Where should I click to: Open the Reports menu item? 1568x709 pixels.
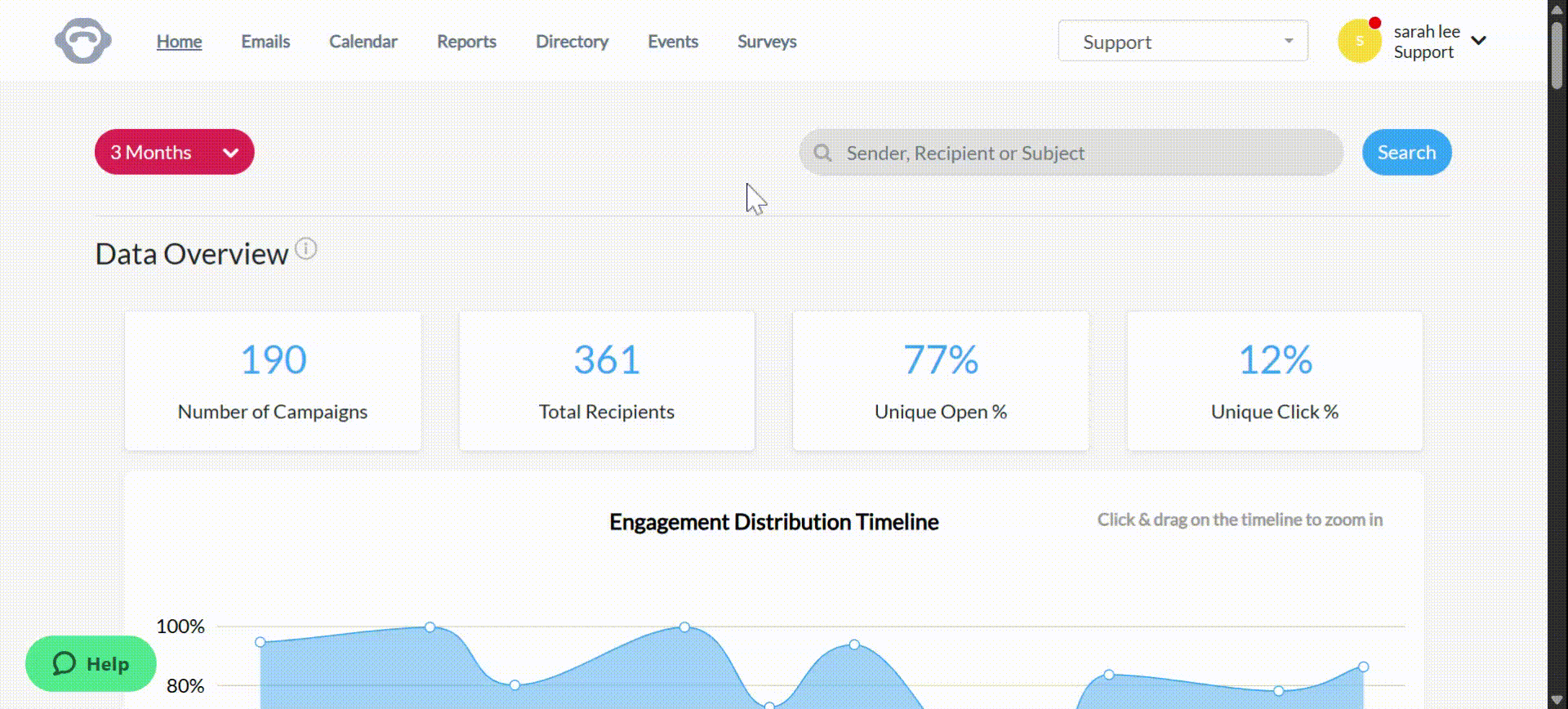466,41
